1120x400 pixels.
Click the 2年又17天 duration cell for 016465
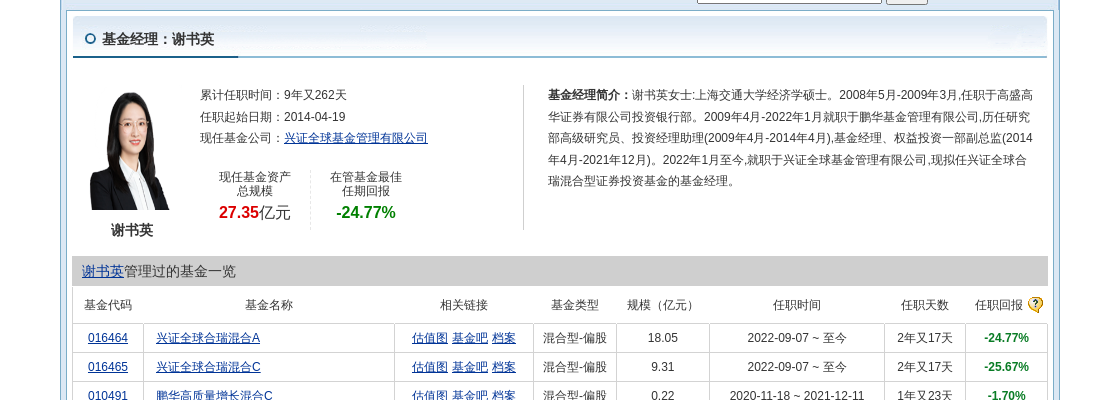(x=924, y=367)
